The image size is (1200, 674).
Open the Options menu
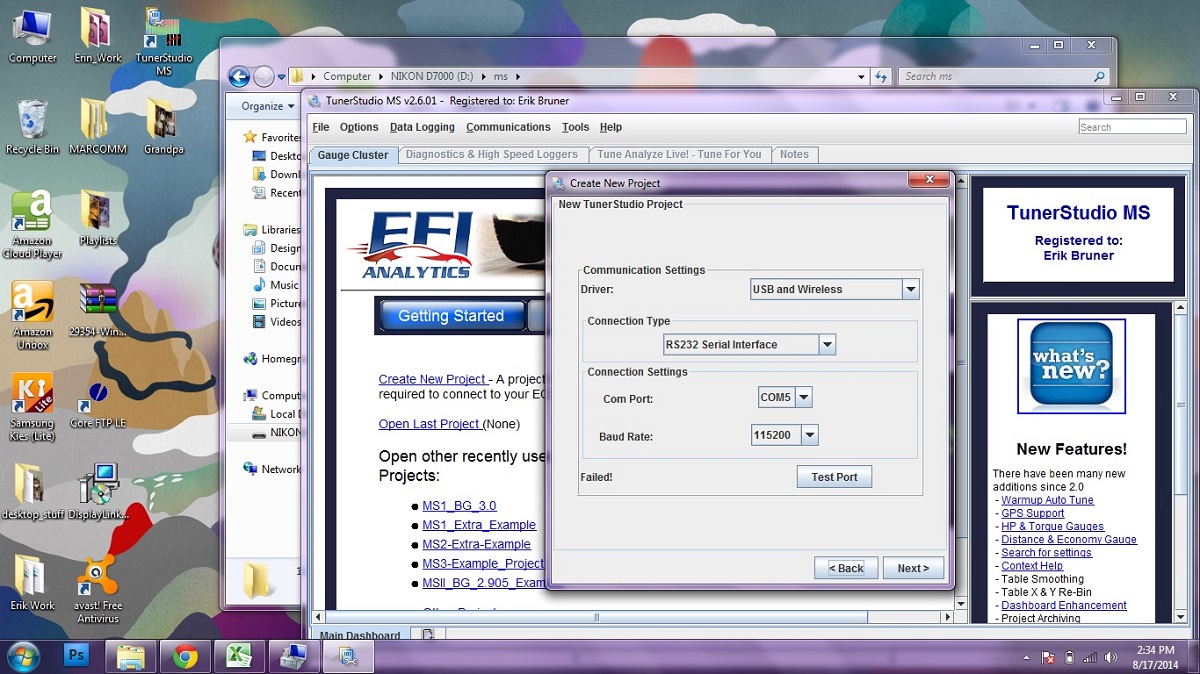[359, 127]
